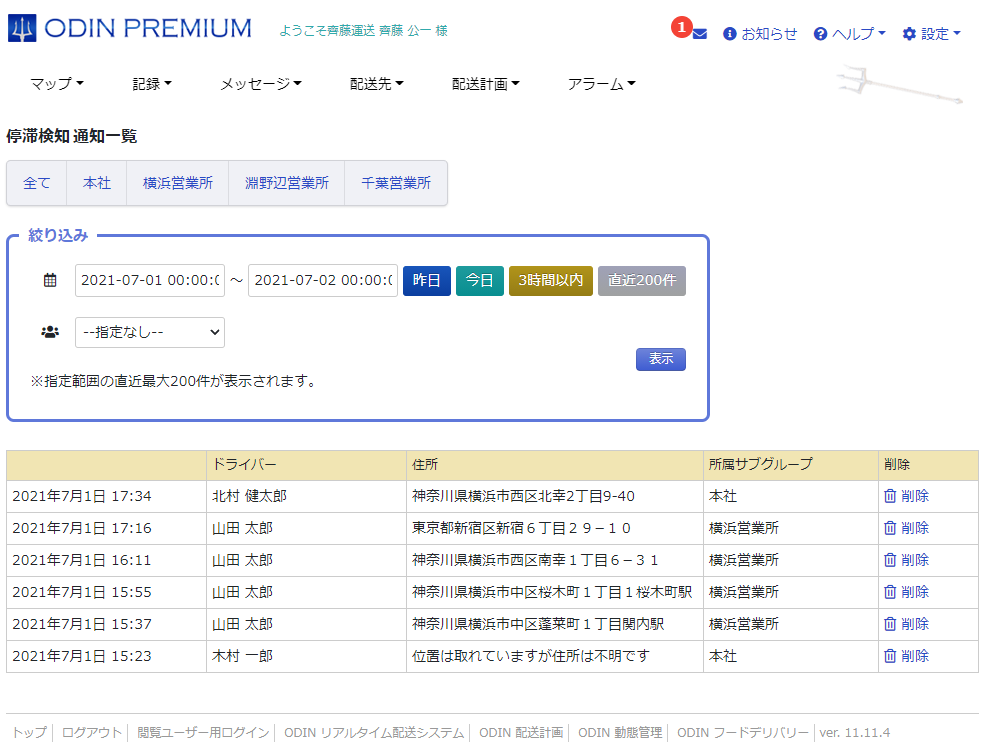Open the mail notification envelope icon
This screenshot has width=985, height=749.
tap(699, 34)
